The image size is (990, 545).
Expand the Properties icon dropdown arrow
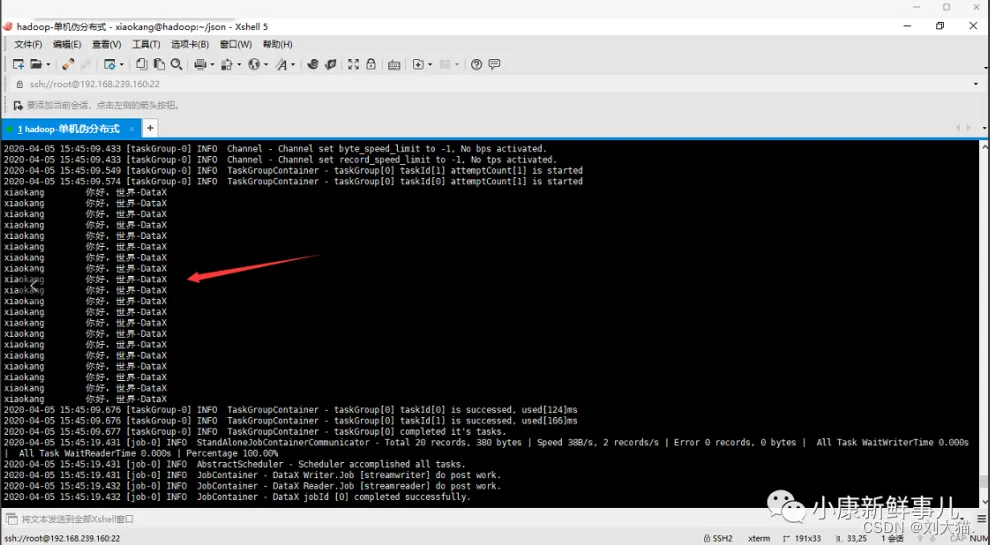point(121,64)
